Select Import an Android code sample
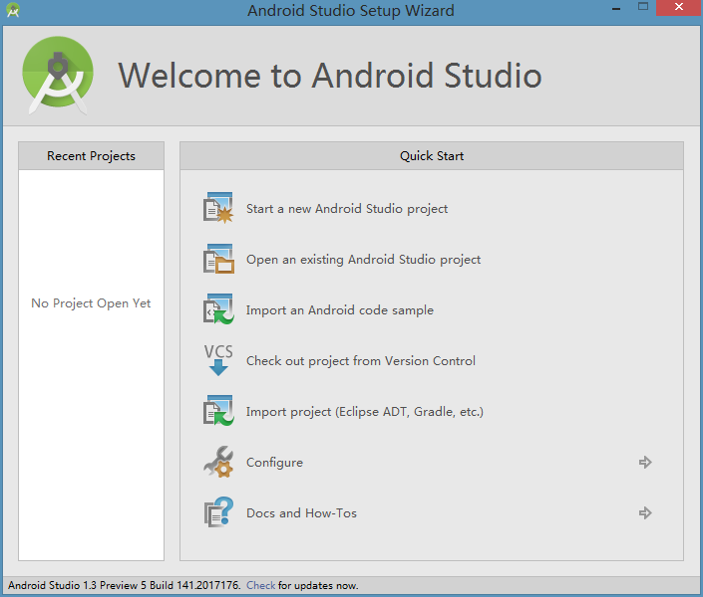 339,310
